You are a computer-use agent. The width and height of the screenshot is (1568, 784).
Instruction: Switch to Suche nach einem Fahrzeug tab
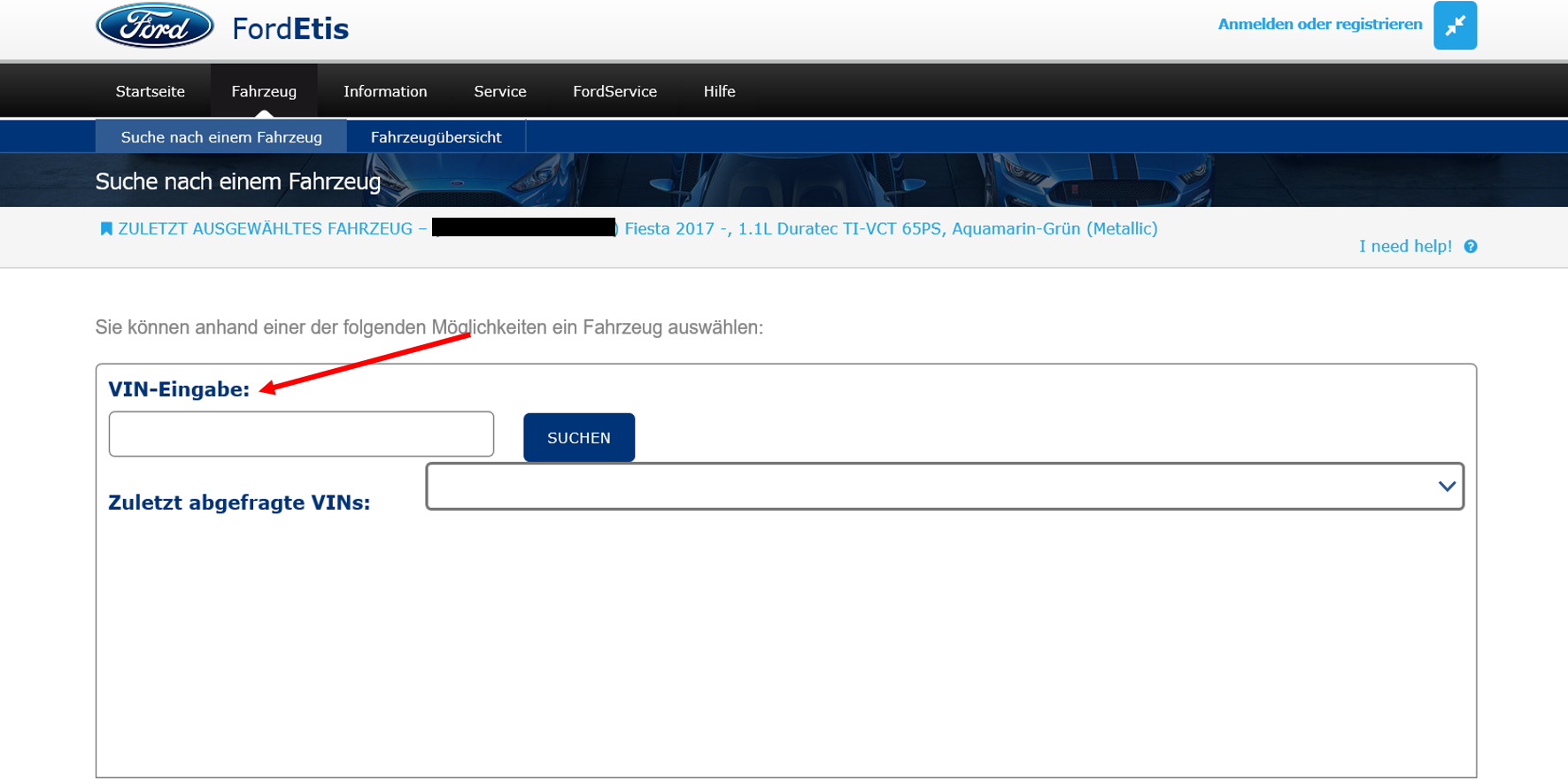point(221,137)
